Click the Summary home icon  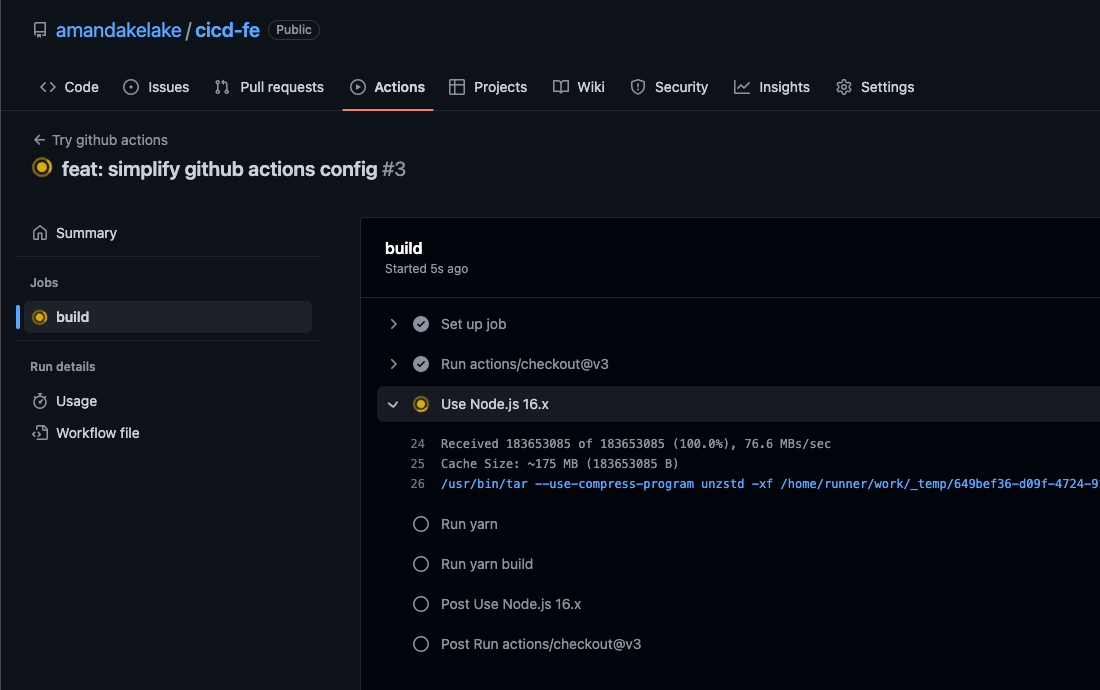(40, 233)
